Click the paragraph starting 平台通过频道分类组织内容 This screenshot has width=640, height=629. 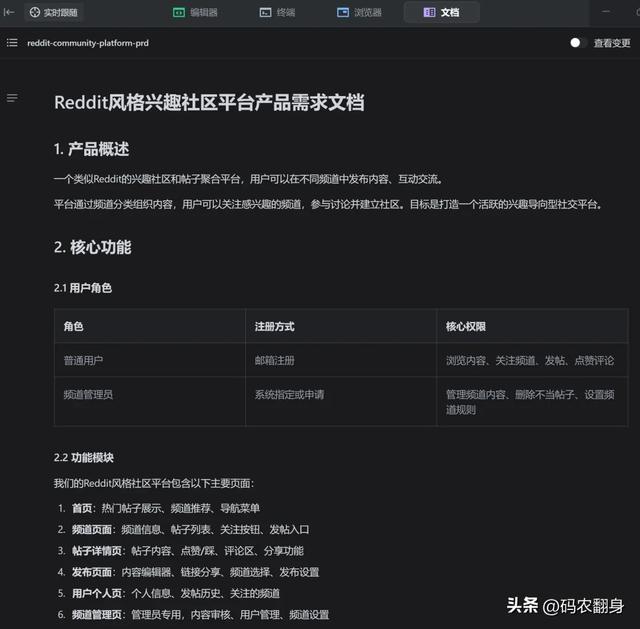coord(328,204)
